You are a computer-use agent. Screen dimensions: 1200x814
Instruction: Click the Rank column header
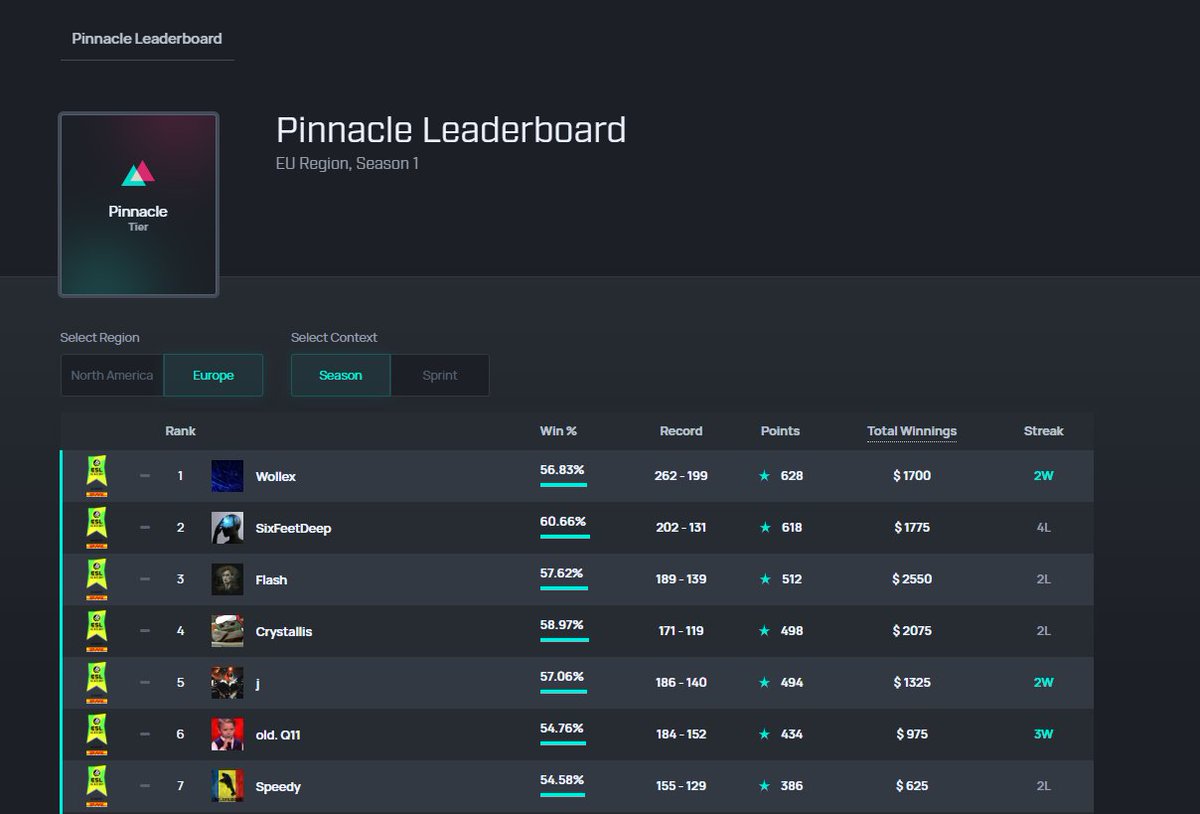coord(180,431)
